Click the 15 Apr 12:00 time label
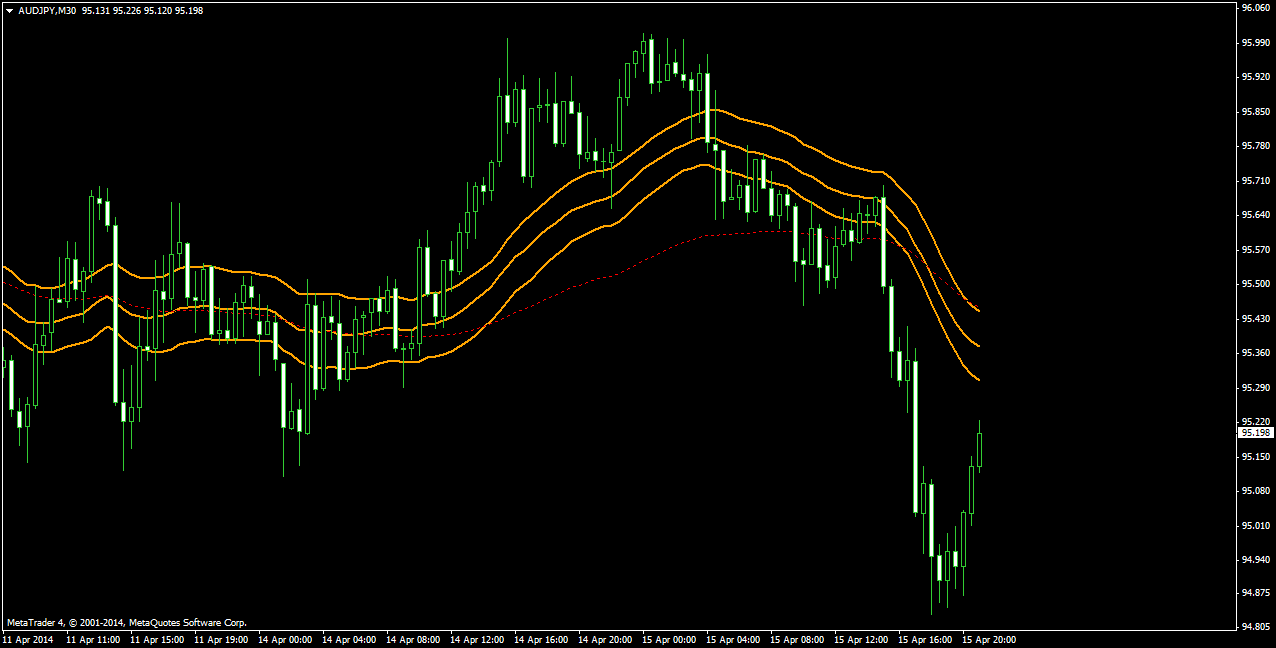 pos(862,639)
